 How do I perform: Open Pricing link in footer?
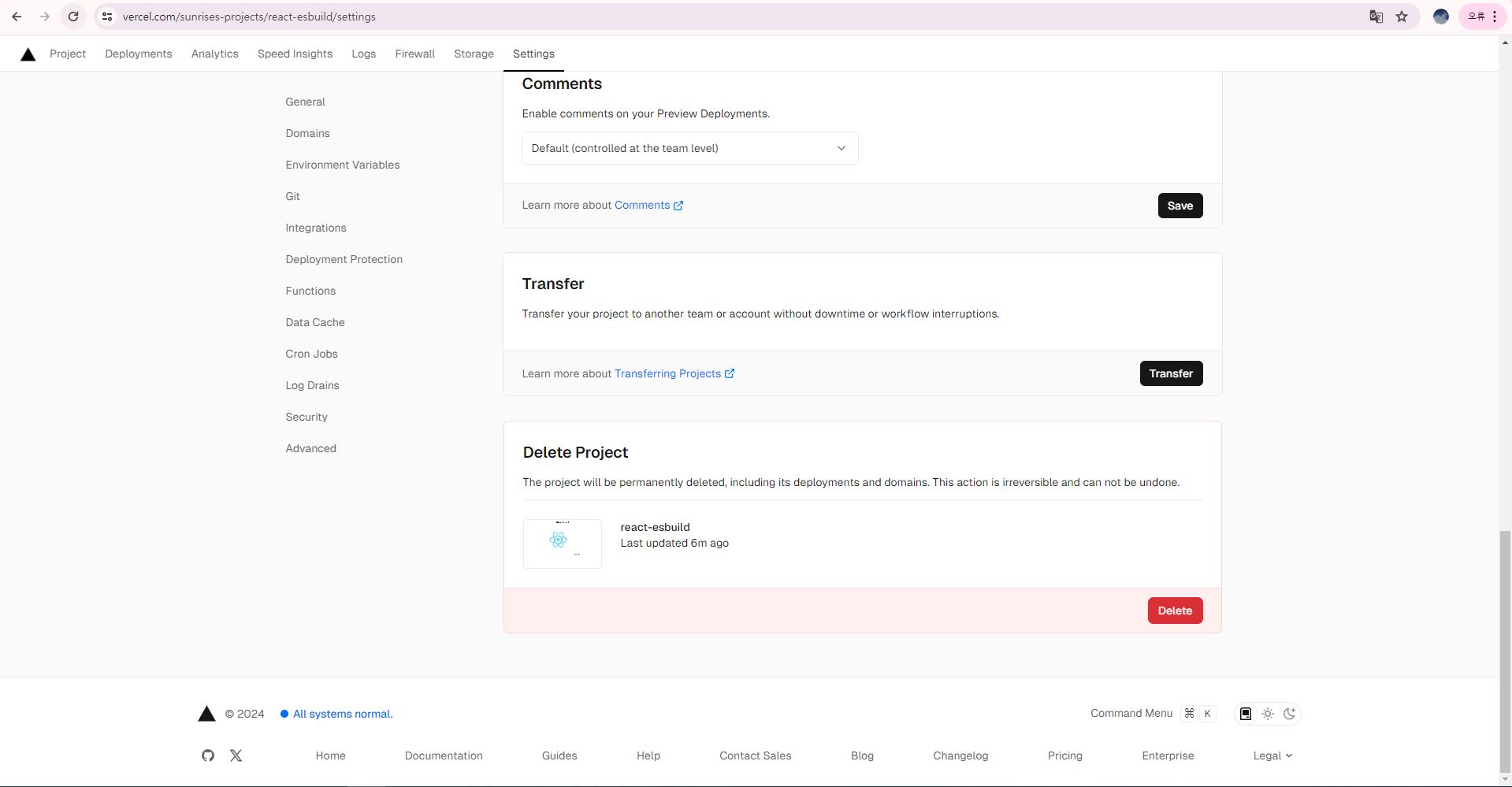click(1064, 755)
